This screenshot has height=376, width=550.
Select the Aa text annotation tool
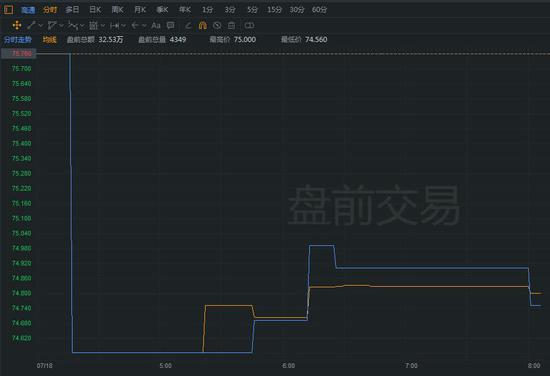(x=156, y=25)
